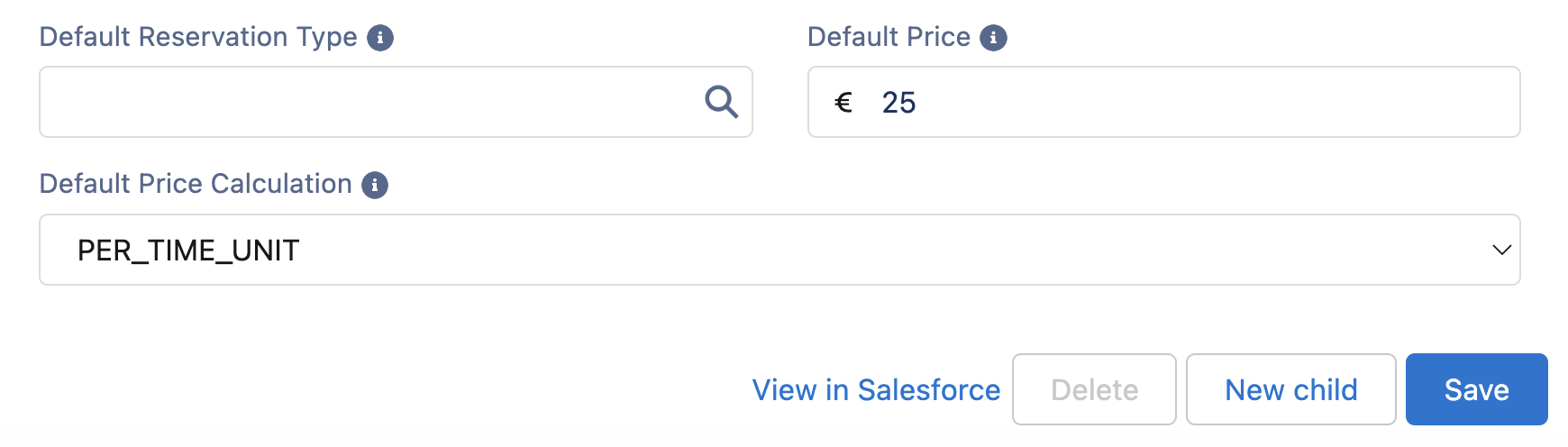The image size is (1568, 447).
Task: Select the PER_TIME_UNIT value text
Action: [188, 251]
